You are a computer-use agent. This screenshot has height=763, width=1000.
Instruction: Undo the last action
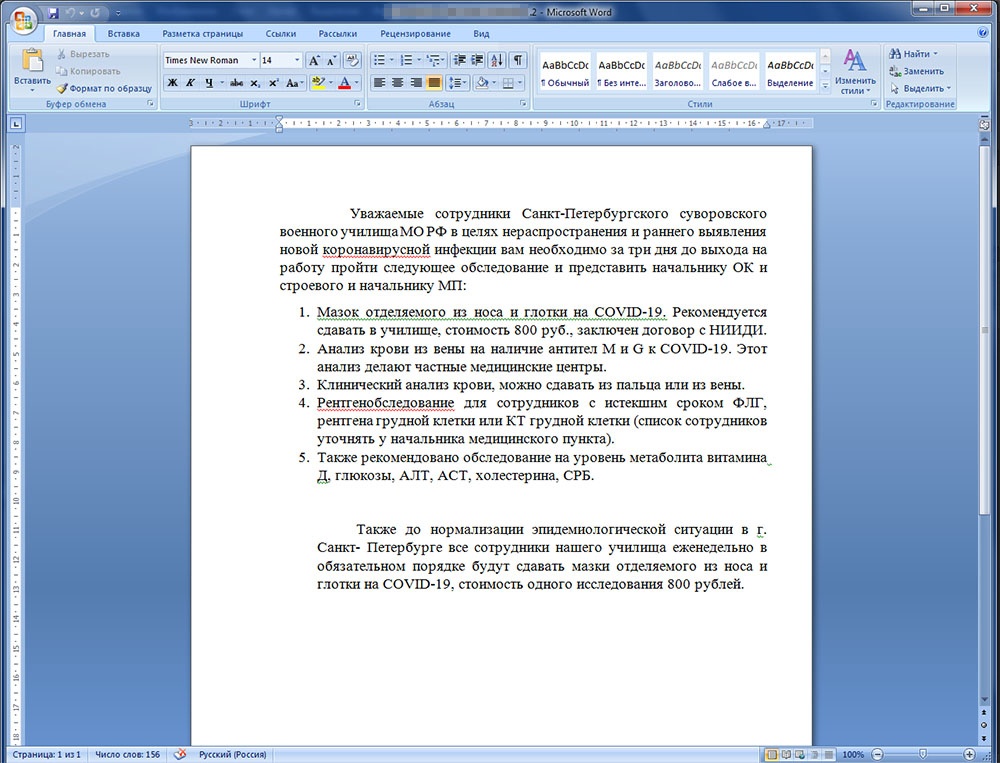pos(71,12)
